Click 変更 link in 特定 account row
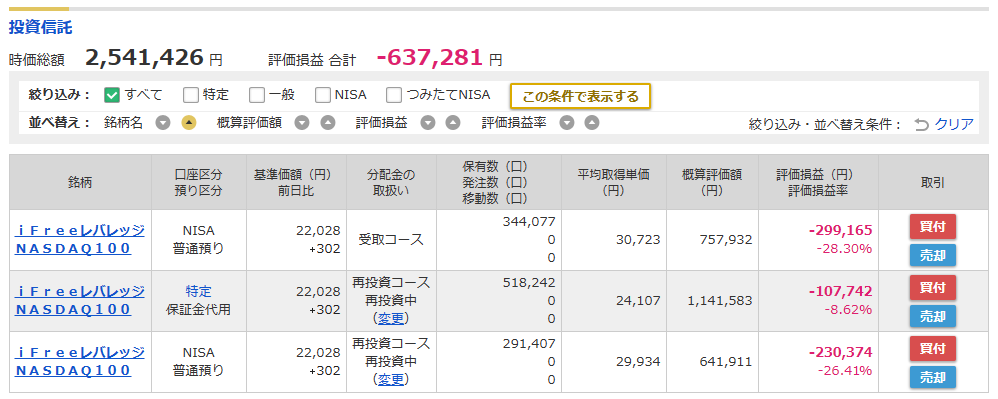The width and height of the screenshot is (998, 399). [x=391, y=318]
